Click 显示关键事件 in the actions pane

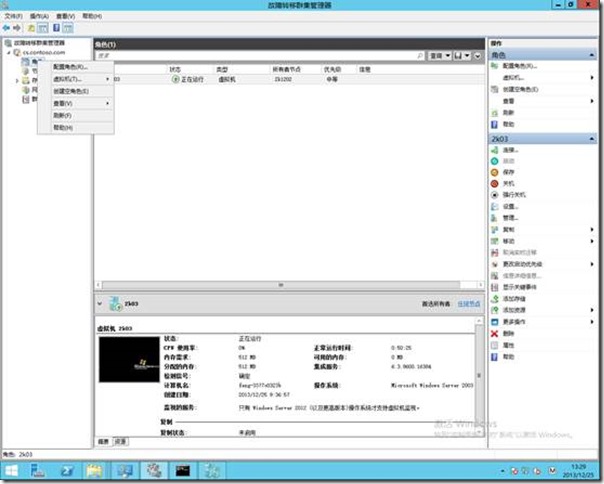coord(520,287)
